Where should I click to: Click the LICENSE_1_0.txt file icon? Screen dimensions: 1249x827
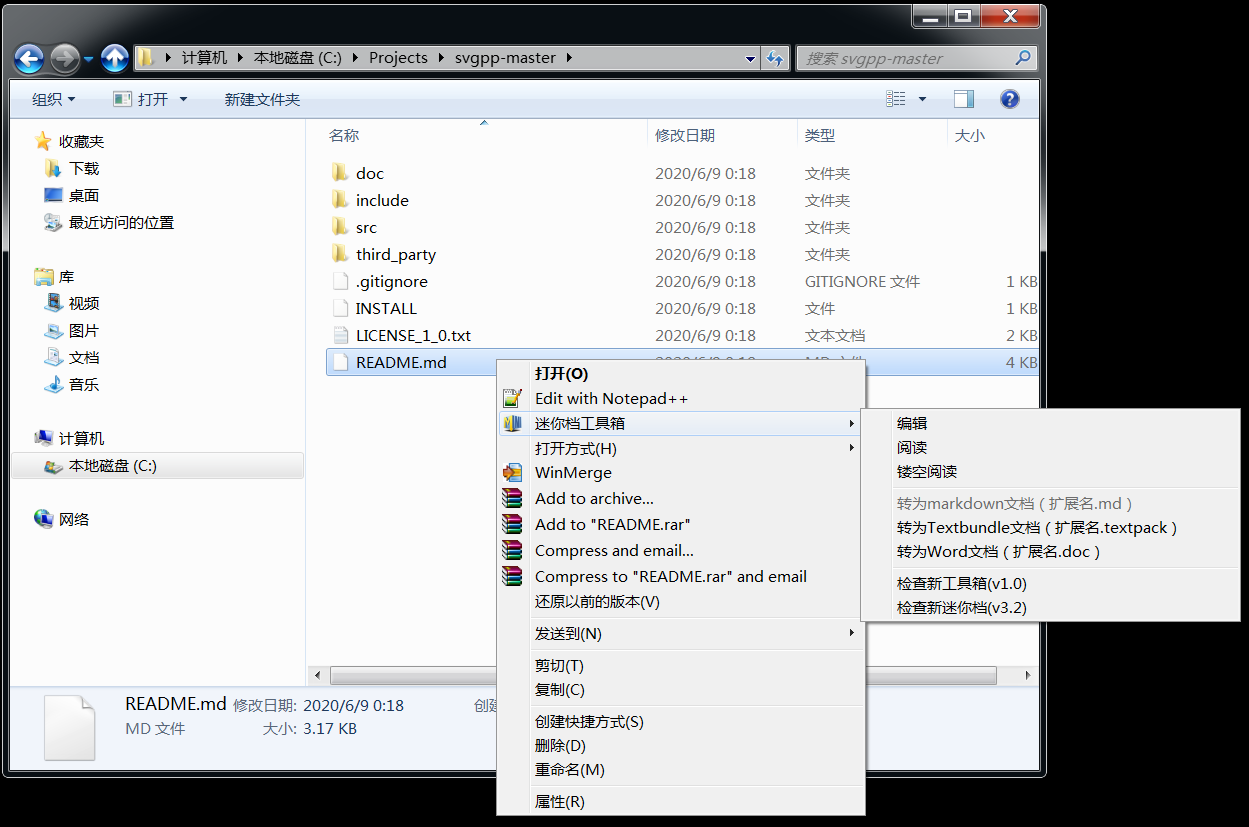[x=340, y=335]
